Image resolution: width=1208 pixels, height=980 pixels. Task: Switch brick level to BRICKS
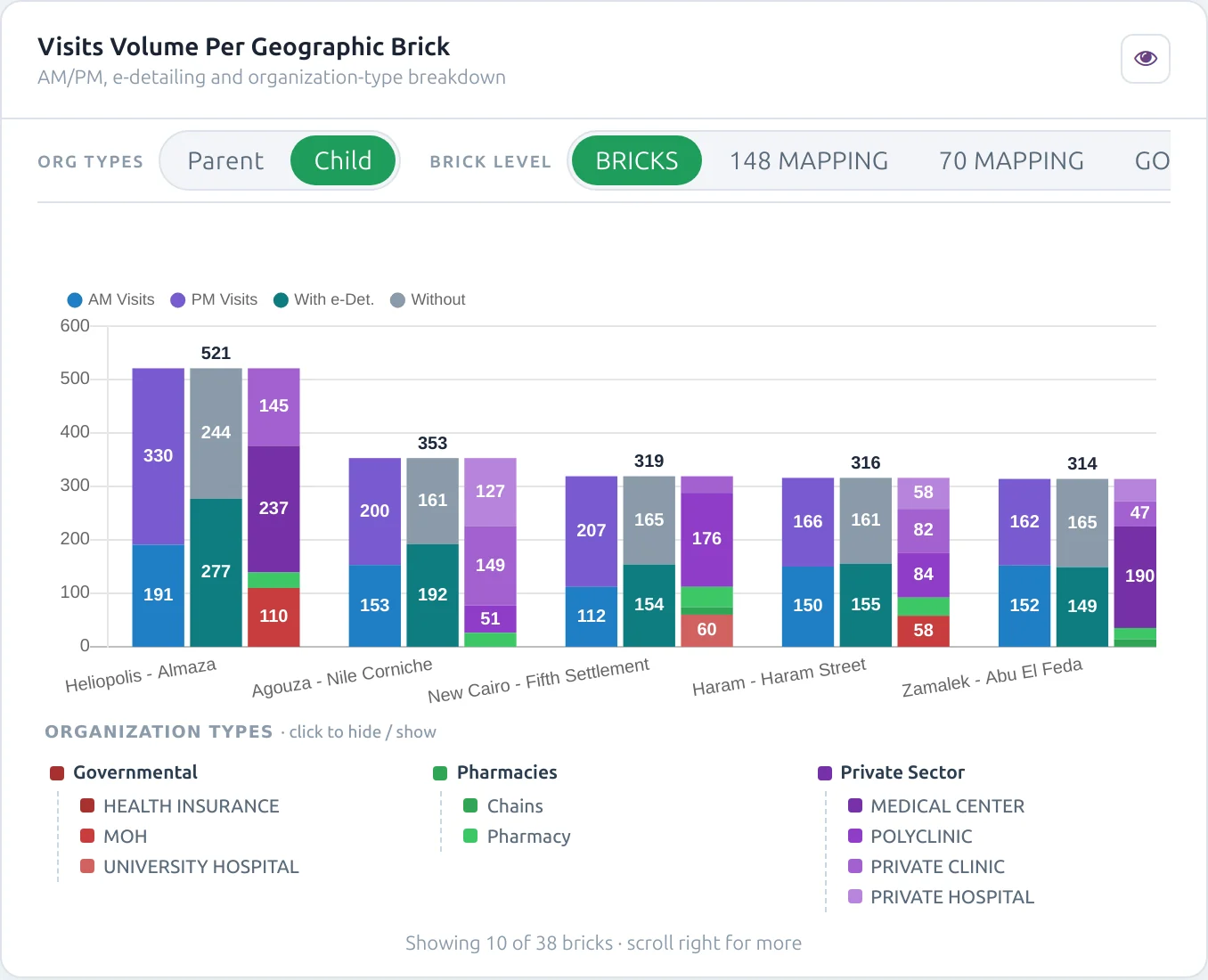[637, 160]
